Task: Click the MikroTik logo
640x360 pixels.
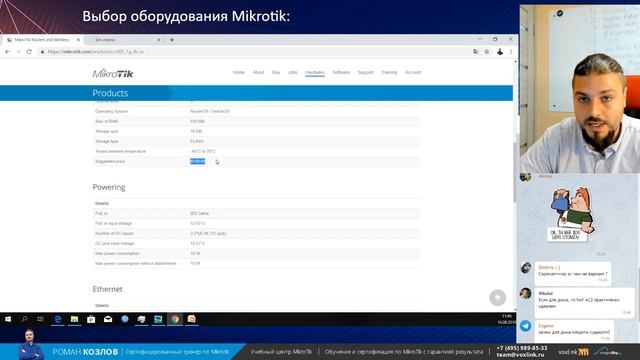Action: [x=113, y=73]
